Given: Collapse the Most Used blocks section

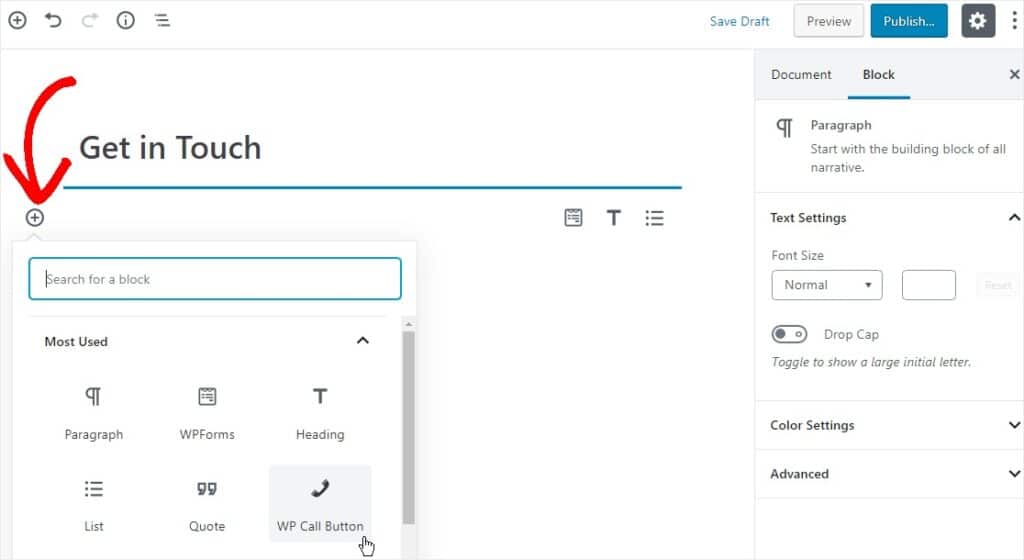Looking at the screenshot, I should (x=362, y=341).
